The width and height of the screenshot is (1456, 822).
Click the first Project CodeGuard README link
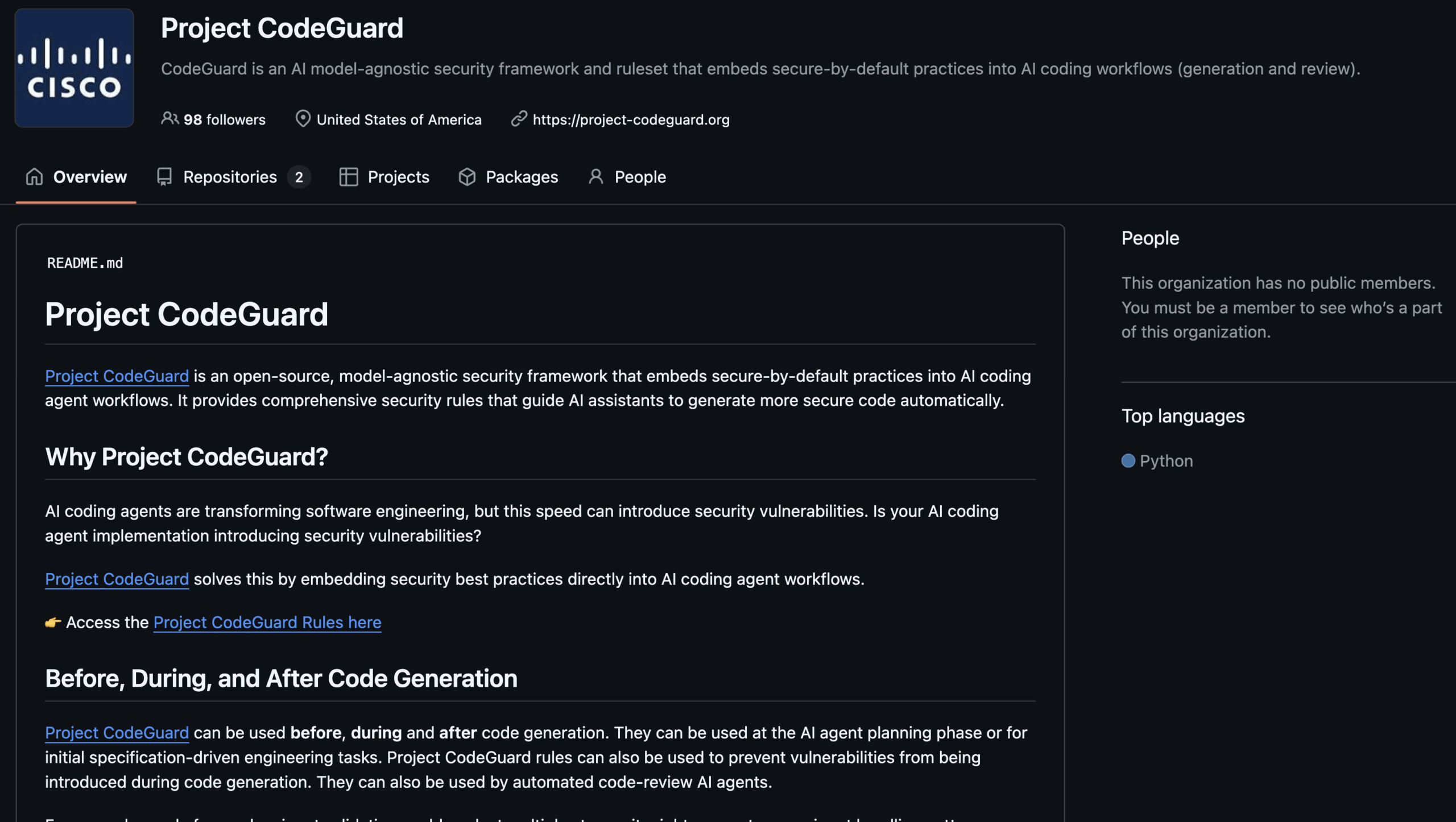117,376
